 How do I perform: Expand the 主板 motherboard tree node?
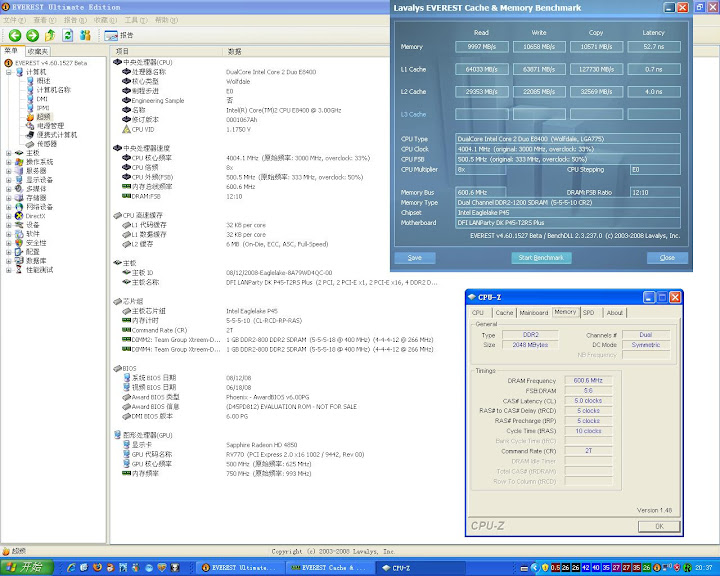point(8,152)
